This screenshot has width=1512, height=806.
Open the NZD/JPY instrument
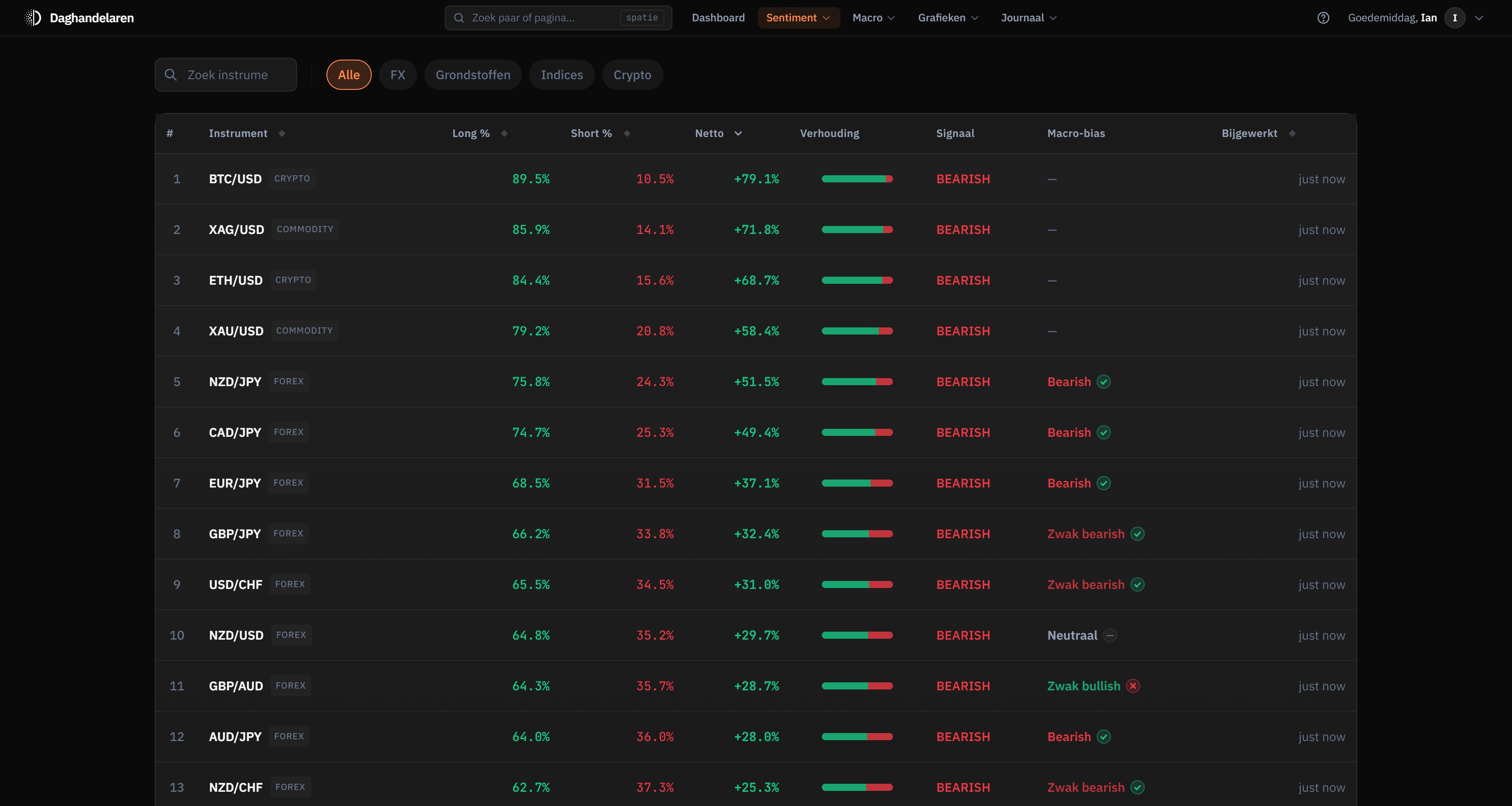[x=235, y=382]
